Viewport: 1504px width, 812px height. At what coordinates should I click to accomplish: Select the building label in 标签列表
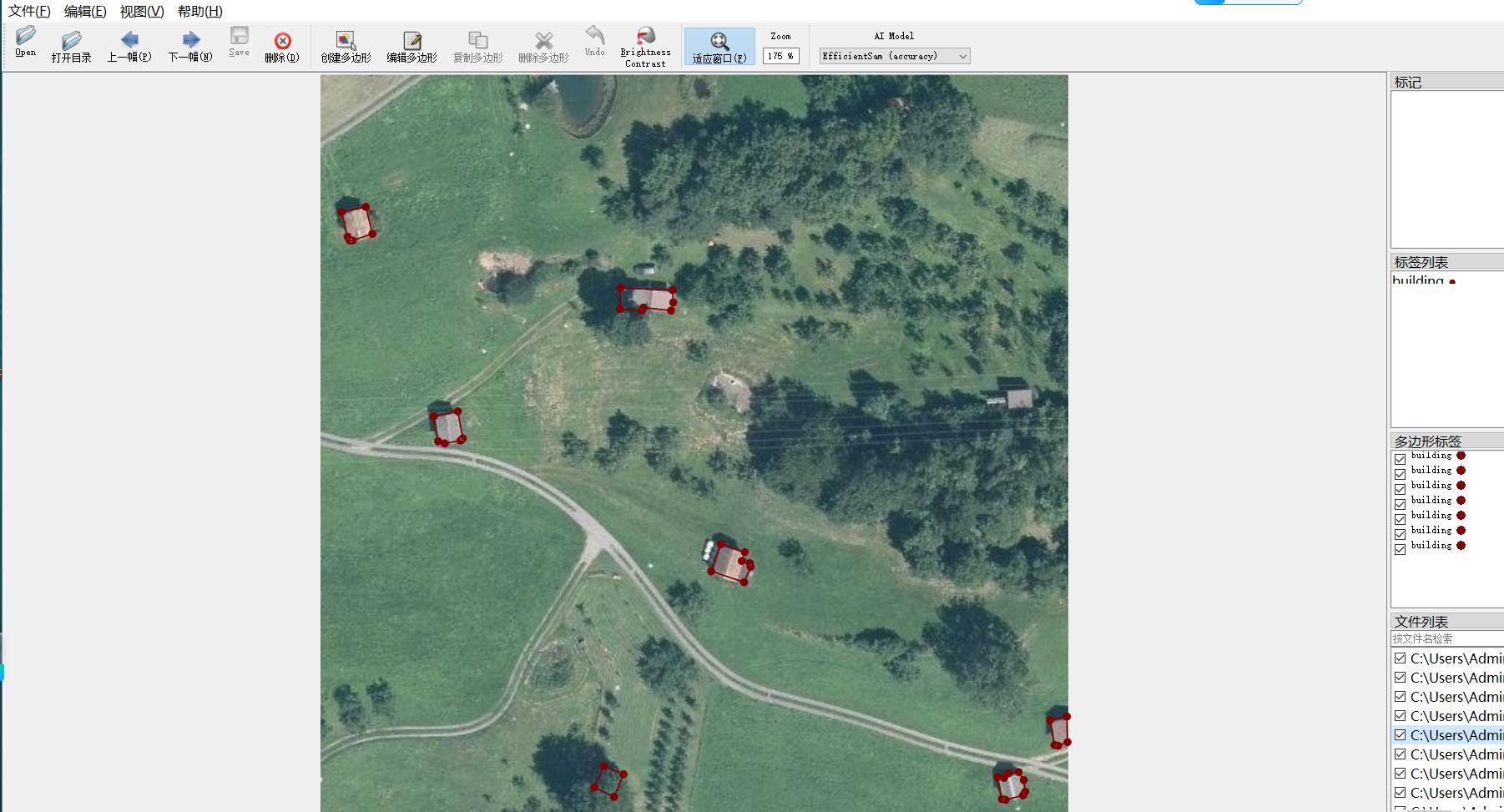(x=1418, y=281)
